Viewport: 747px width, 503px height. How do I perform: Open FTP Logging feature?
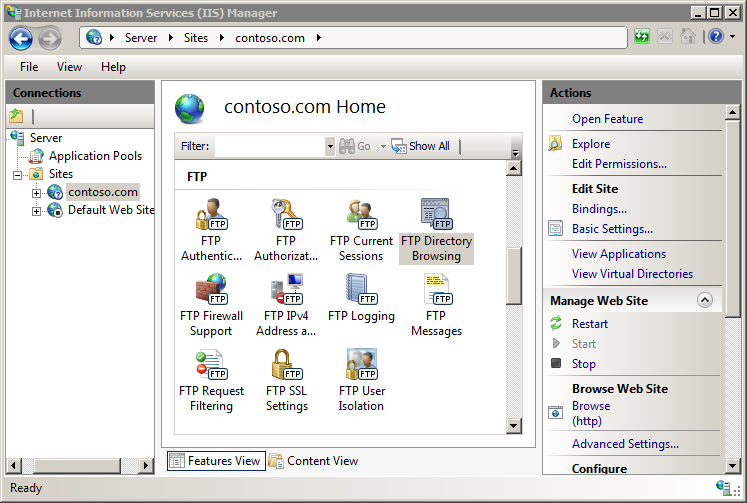tap(361, 298)
